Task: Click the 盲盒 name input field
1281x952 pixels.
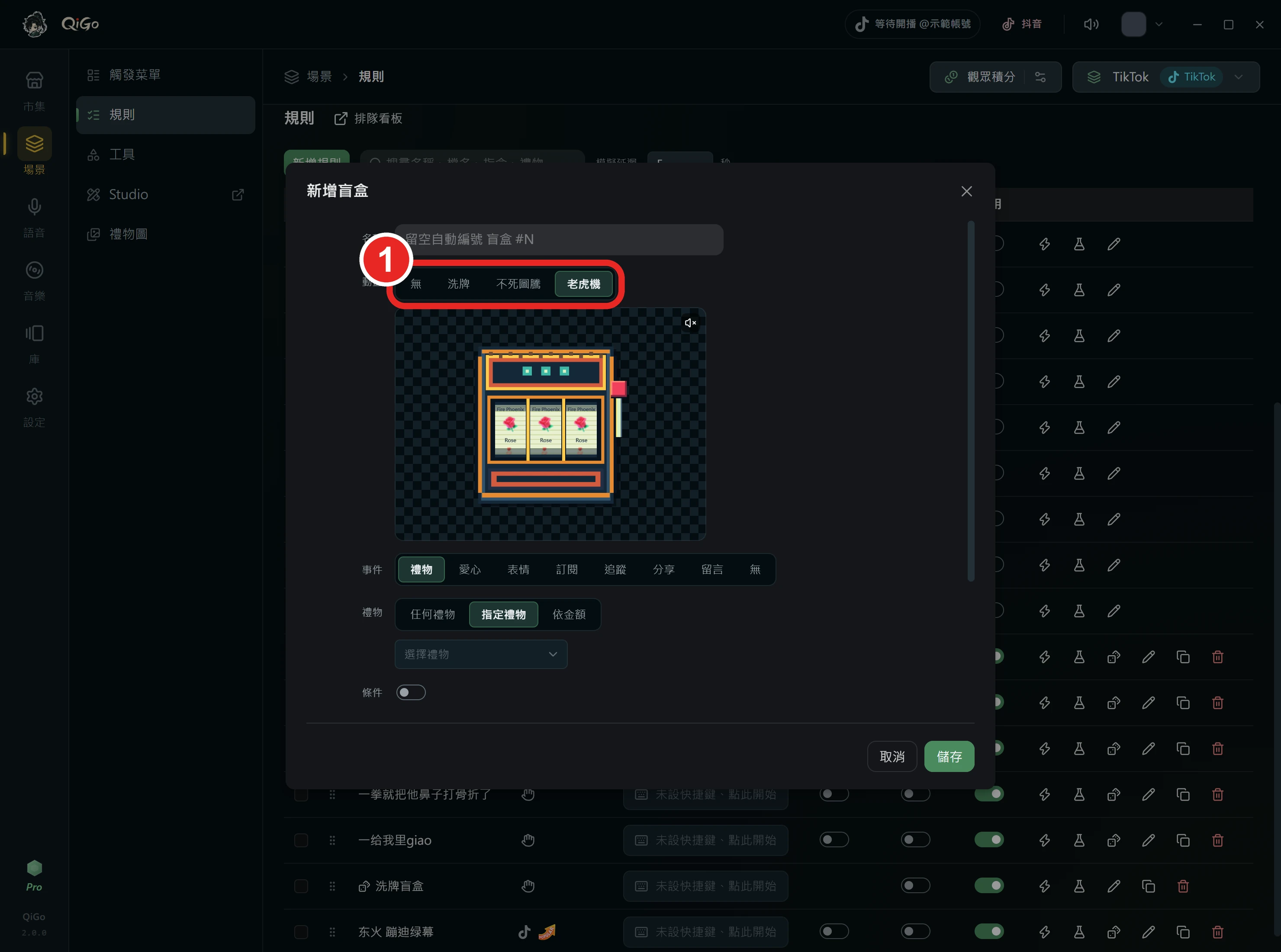Action: pyautogui.click(x=558, y=239)
